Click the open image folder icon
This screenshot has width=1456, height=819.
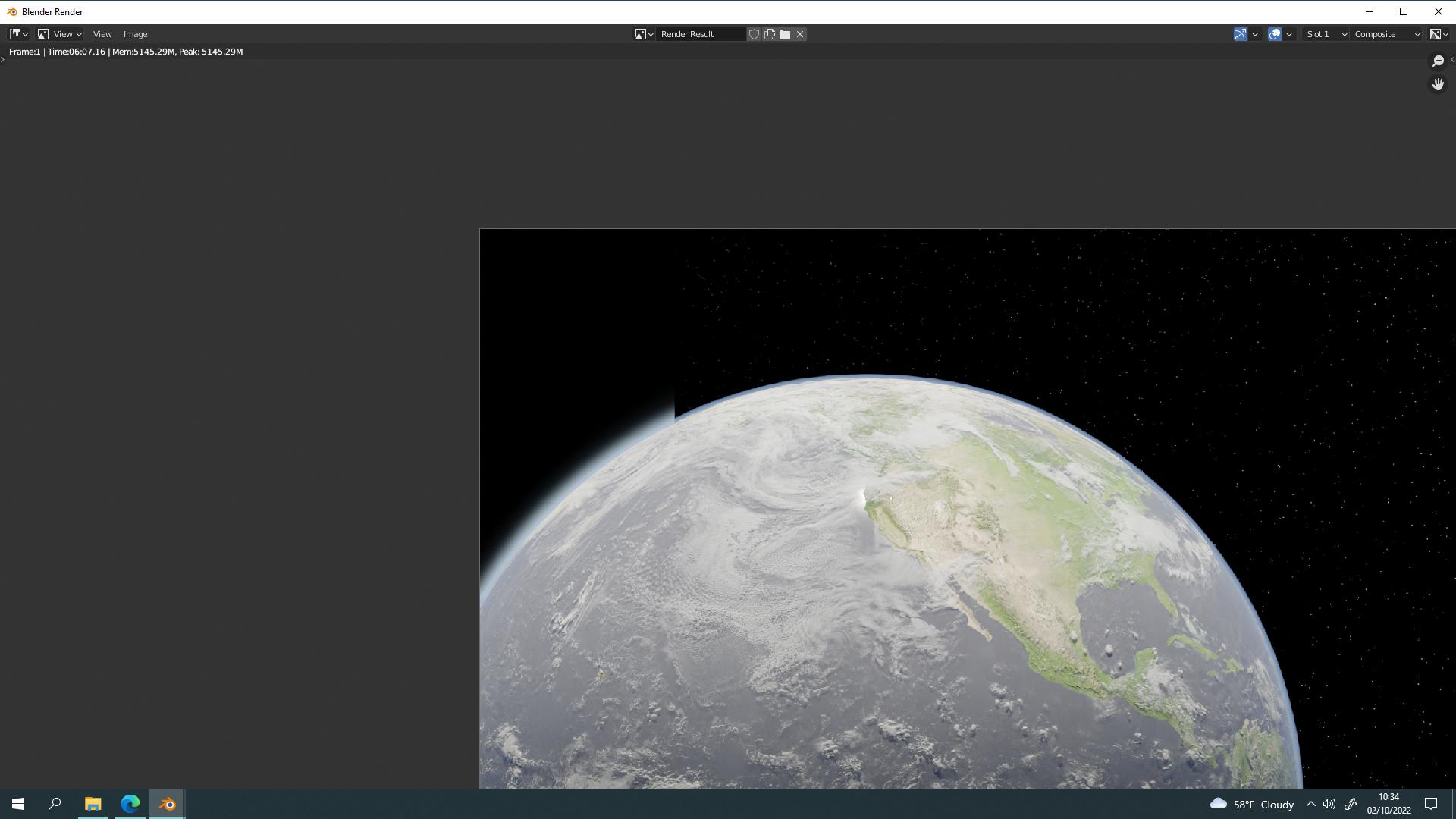click(785, 34)
